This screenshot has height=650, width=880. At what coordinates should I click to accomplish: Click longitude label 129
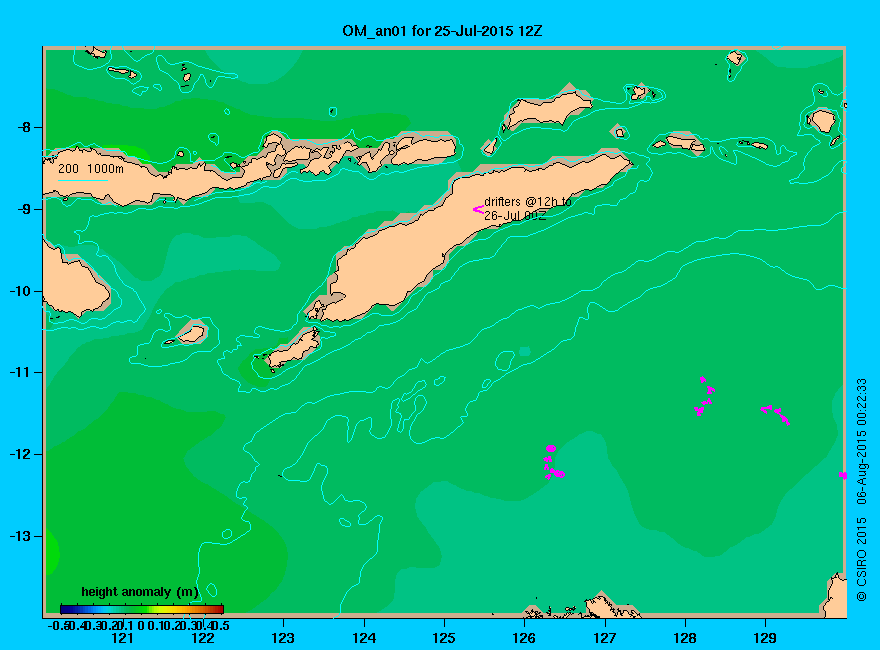point(765,638)
